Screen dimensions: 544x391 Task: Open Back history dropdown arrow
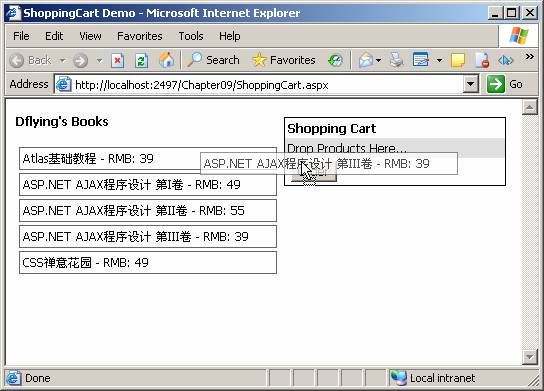[x=62, y=60]
